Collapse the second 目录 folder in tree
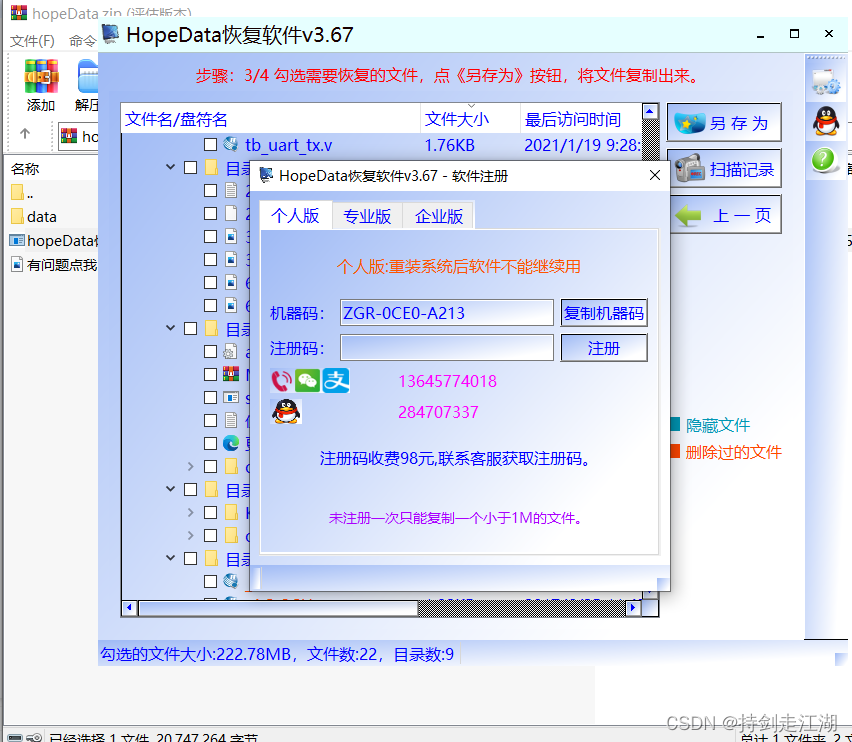The image size is (852, 742). pos(170,328)
